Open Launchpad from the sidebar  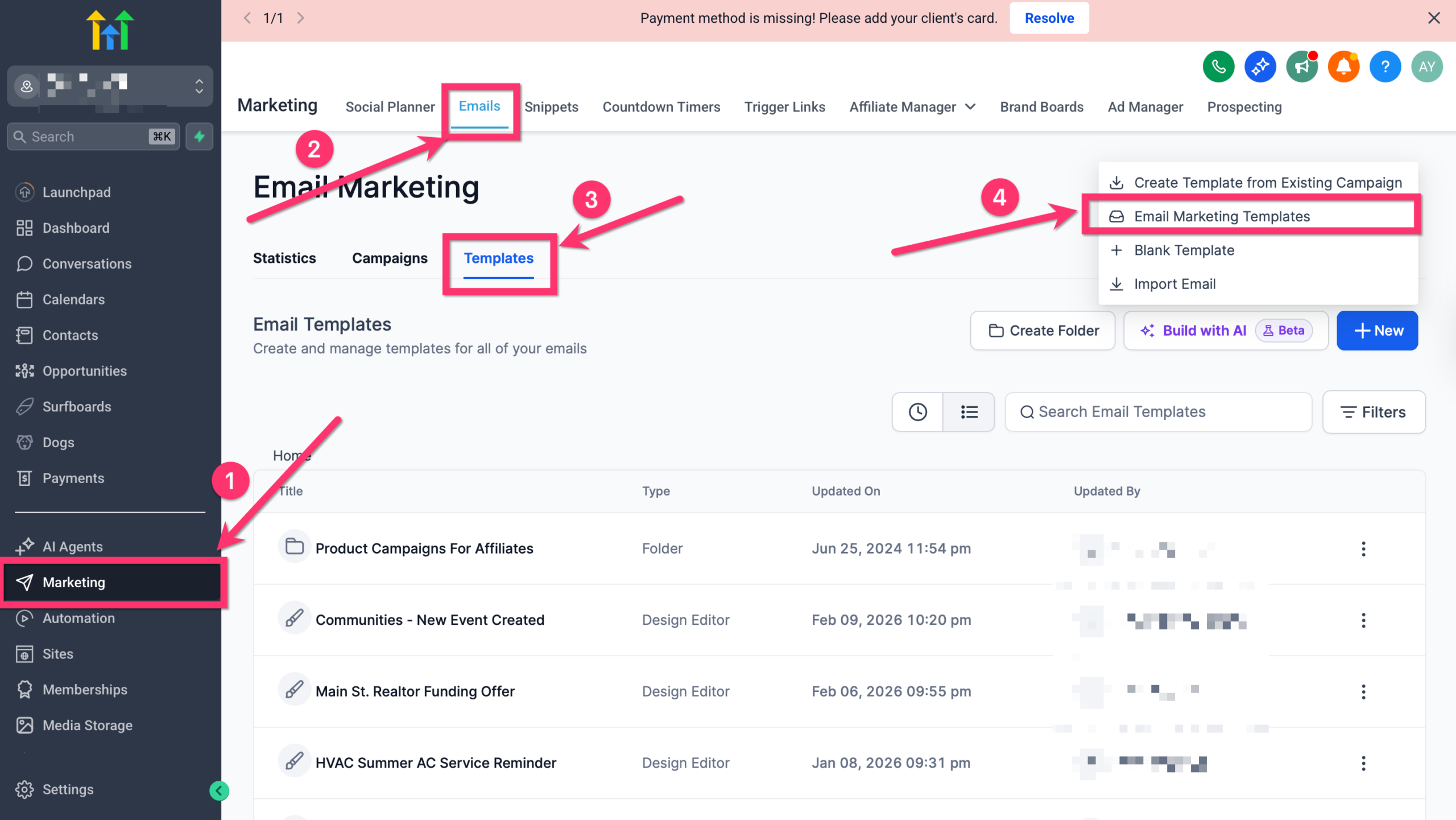[x=77, y=192]
